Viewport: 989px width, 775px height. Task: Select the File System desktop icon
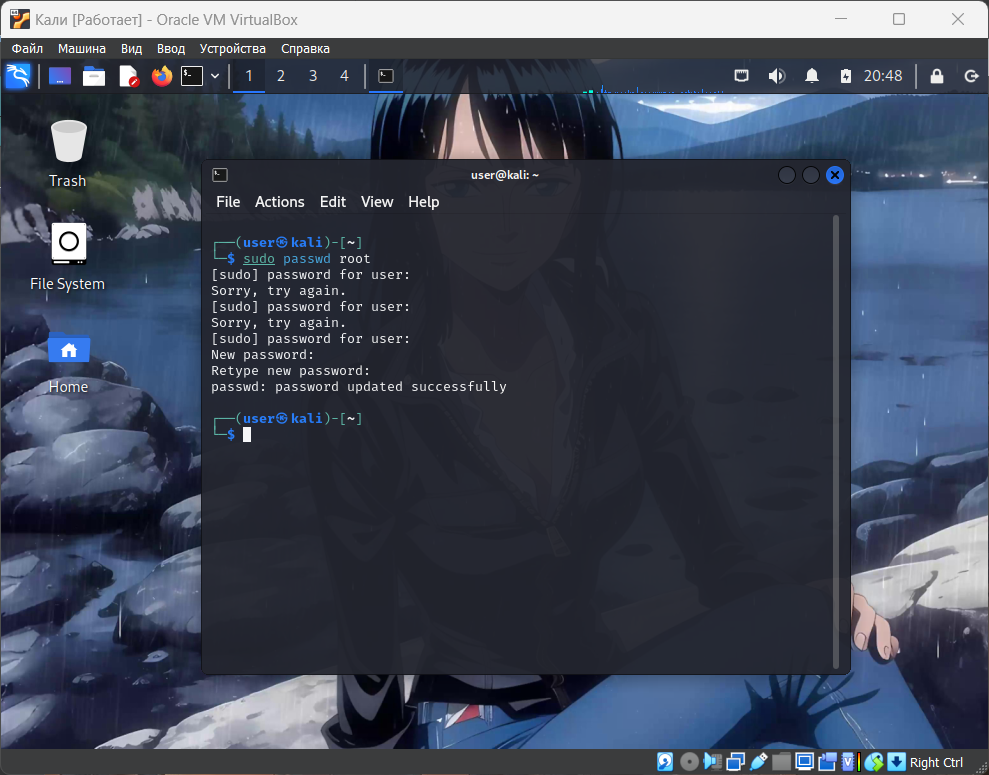[x=68, y=257]
